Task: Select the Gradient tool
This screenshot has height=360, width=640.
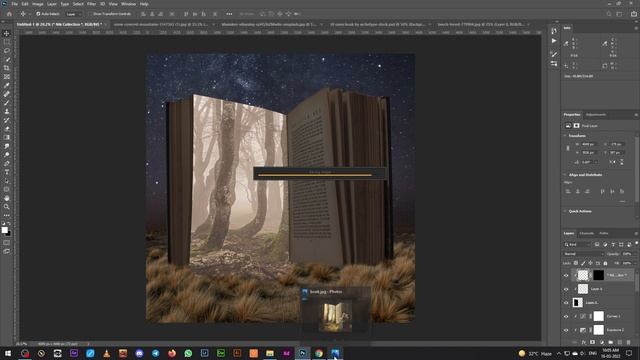Action: click(x=7, y=137)
